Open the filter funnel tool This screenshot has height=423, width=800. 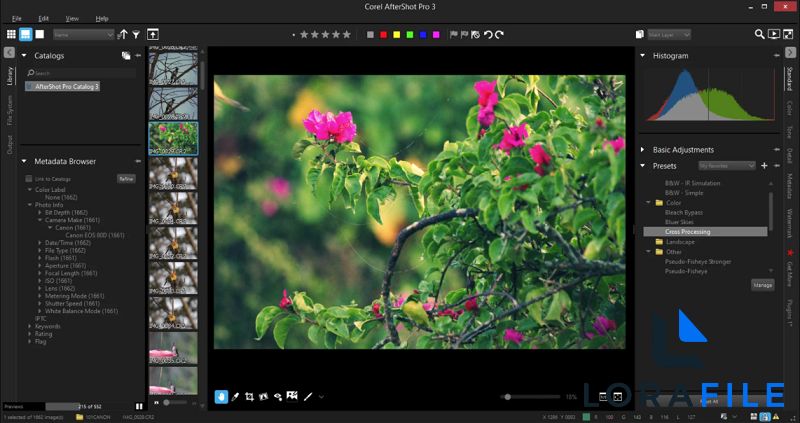pyautogui.click(x=136, y=35)
